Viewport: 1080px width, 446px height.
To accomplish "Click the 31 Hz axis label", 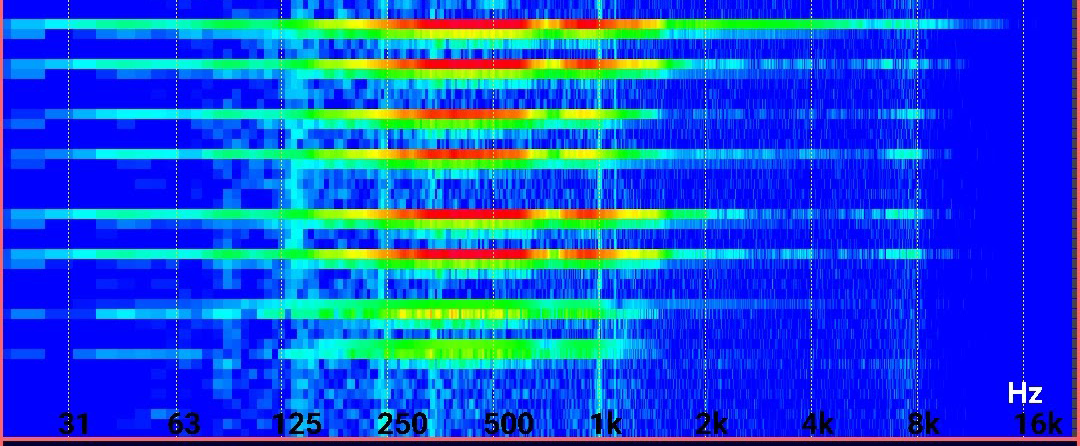I will pyautogui.click(x=74, y=423).
